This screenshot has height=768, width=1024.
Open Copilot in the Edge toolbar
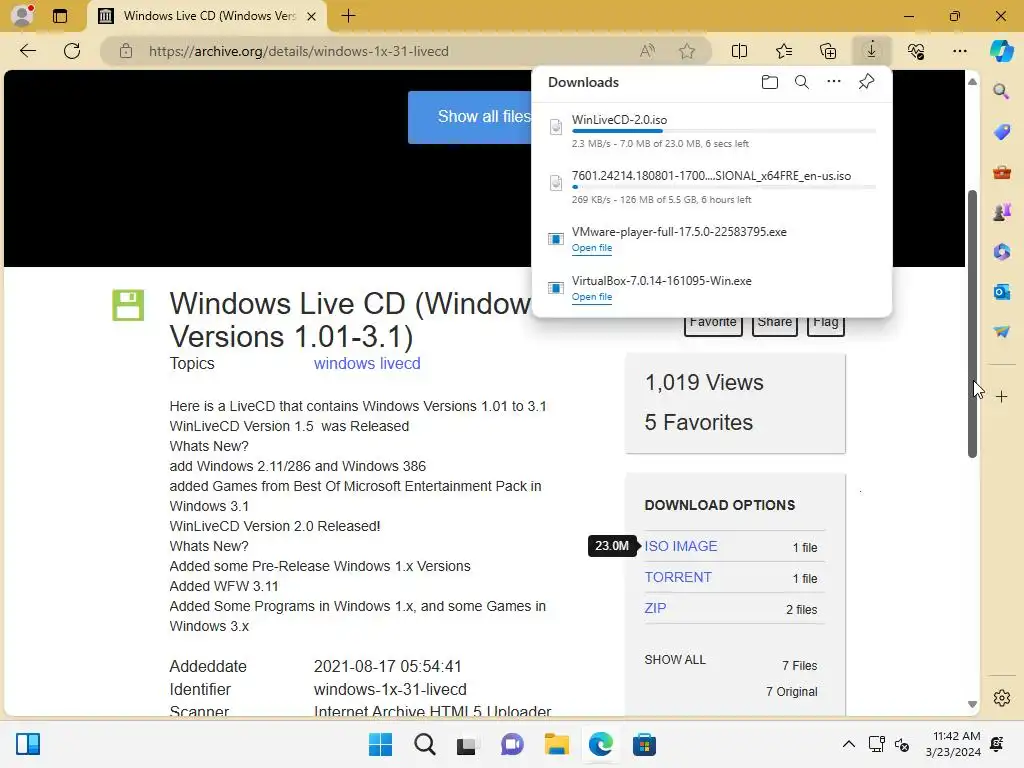[x=1001, y=51]
